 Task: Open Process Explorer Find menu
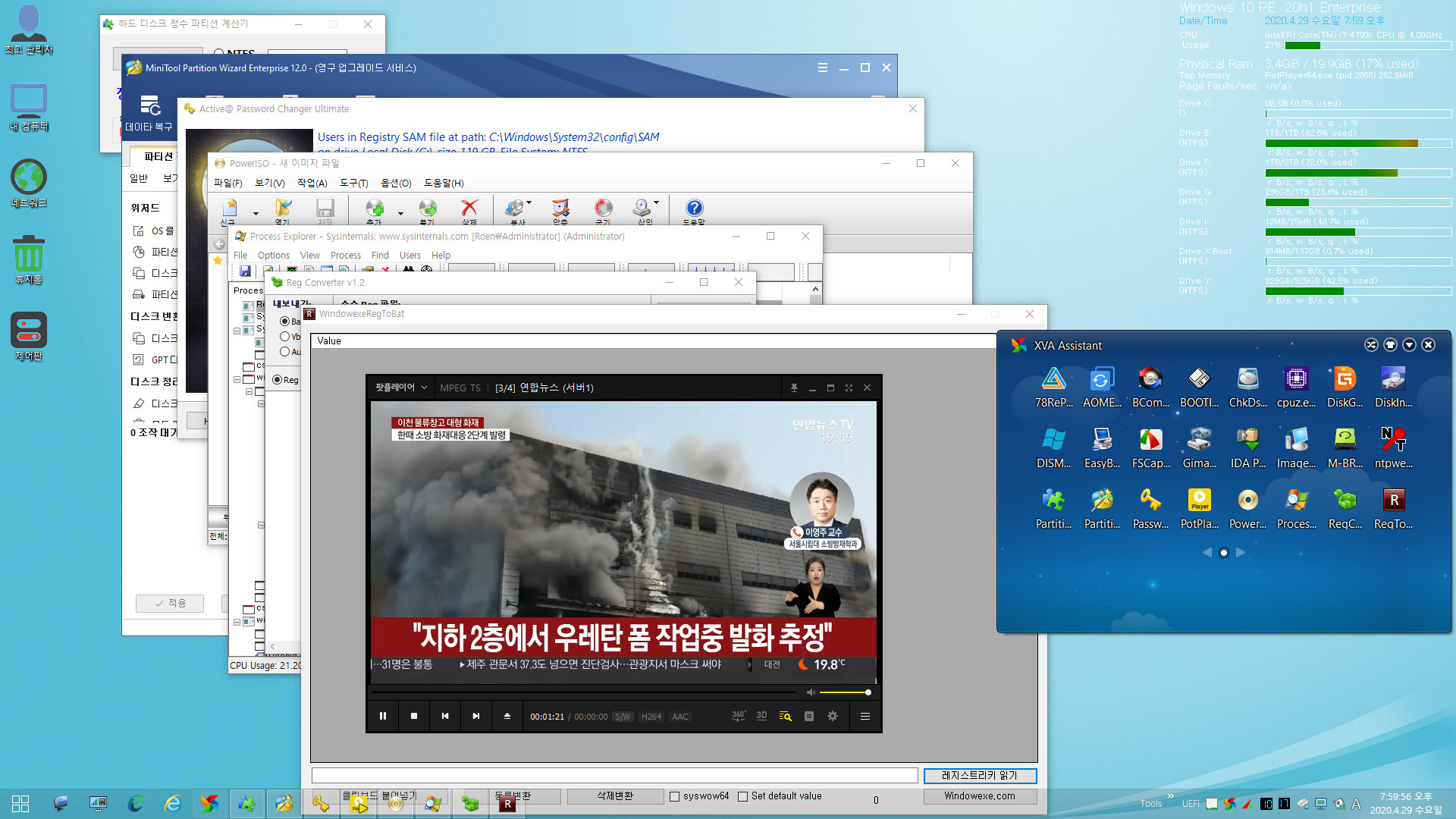click(380, 256)
